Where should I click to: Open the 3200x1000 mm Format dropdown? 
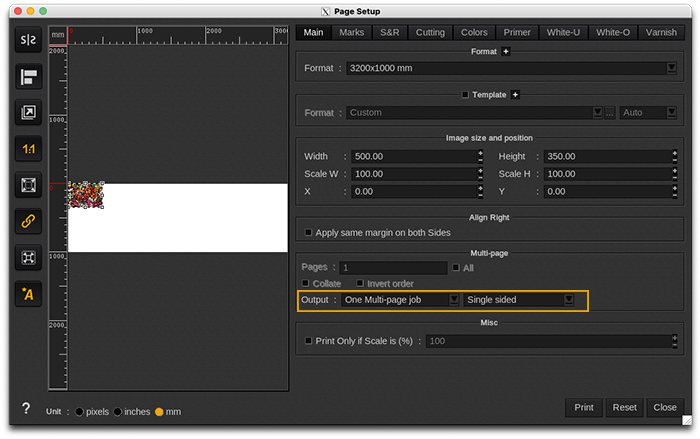[671, 68]
